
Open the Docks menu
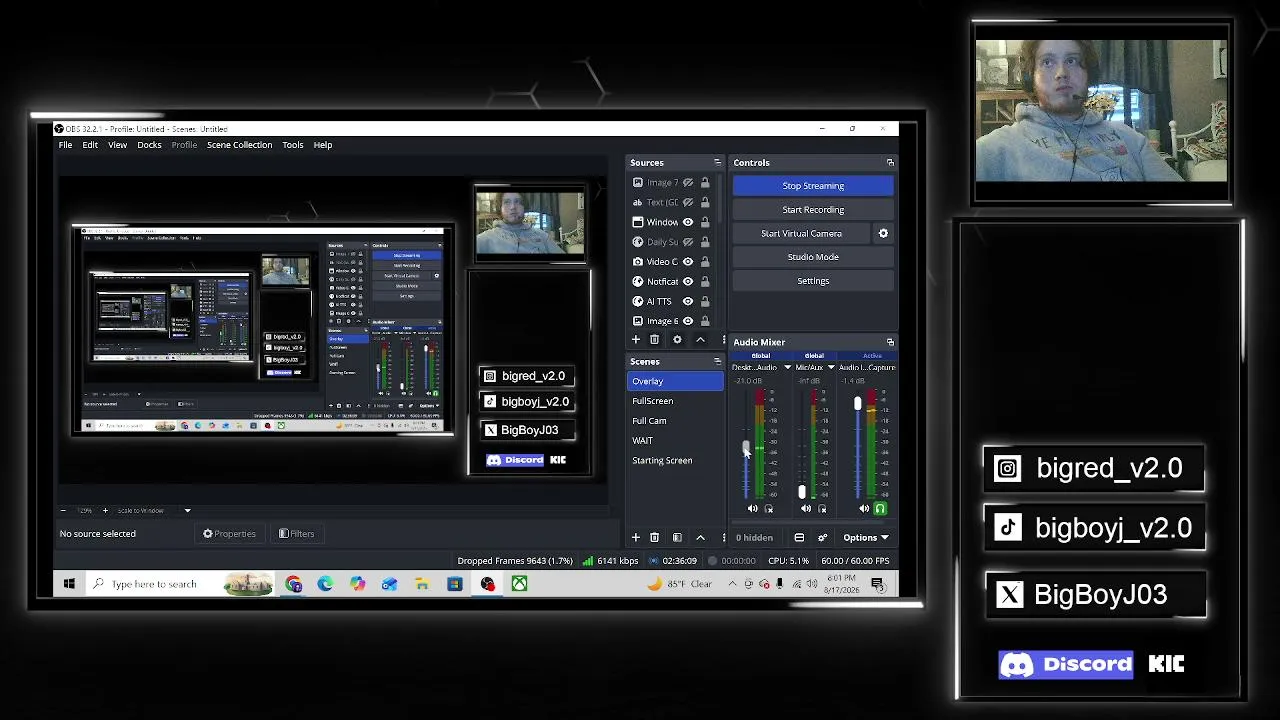149,145
